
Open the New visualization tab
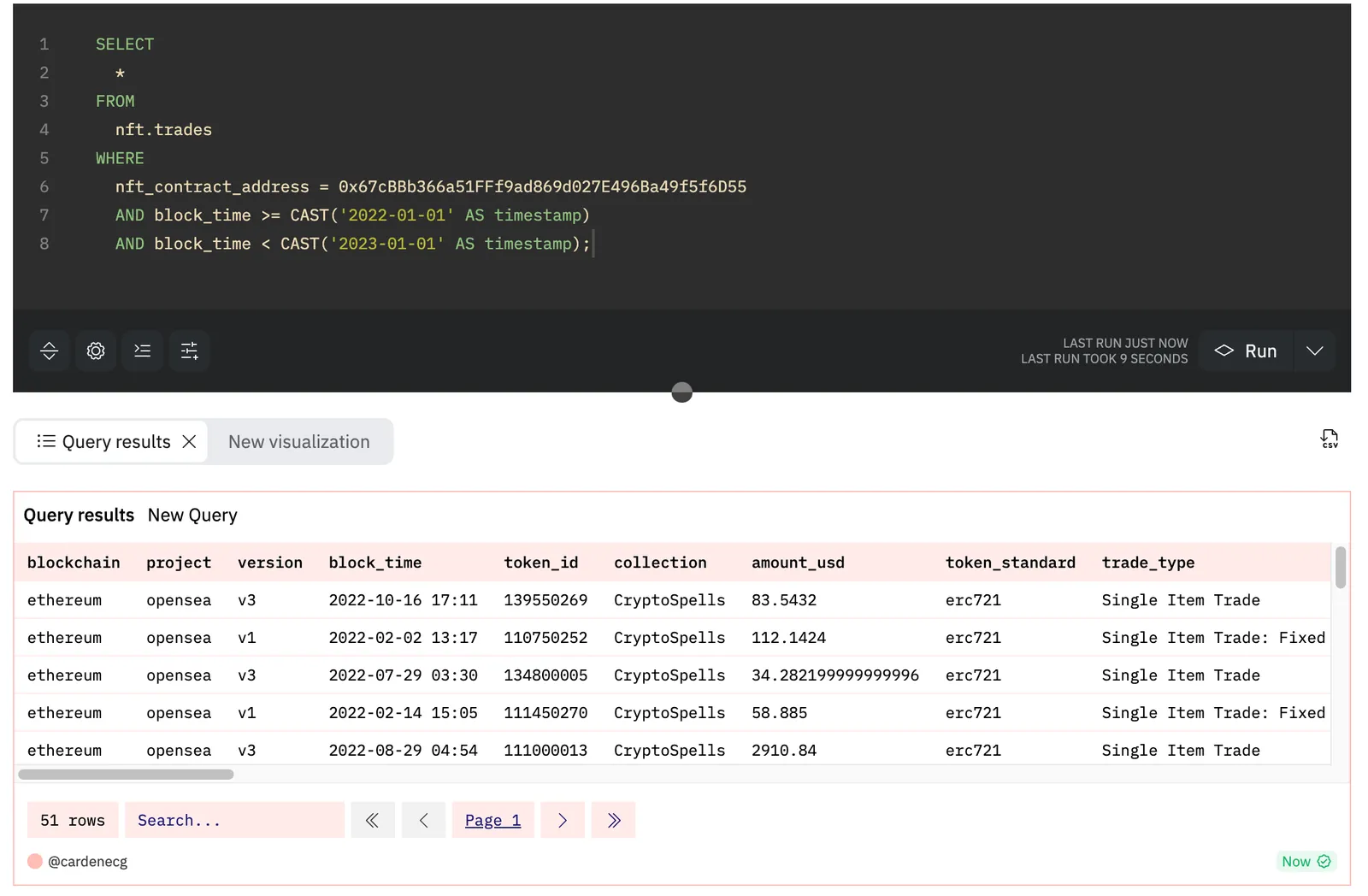pos(299,442)
